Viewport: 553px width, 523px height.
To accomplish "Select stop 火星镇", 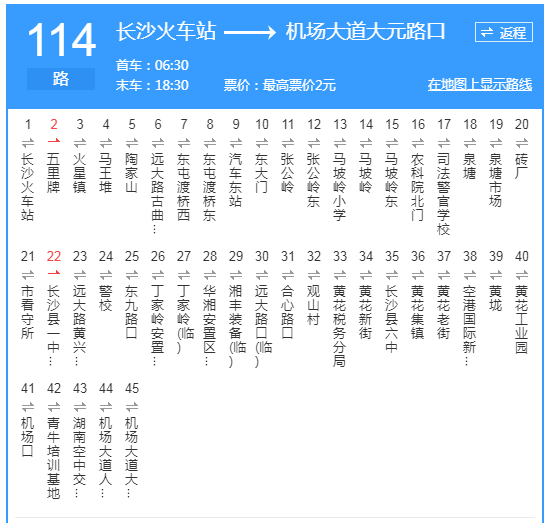I will tap(80, 173).
